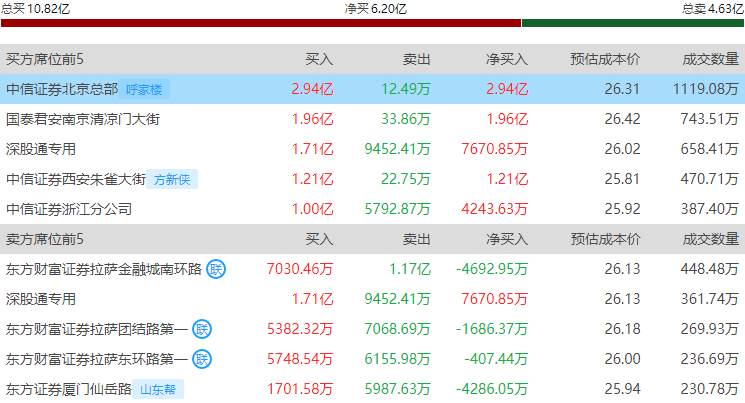Open the 呼家楼 tag
This screenshot has height=403, width=745.
144,89
